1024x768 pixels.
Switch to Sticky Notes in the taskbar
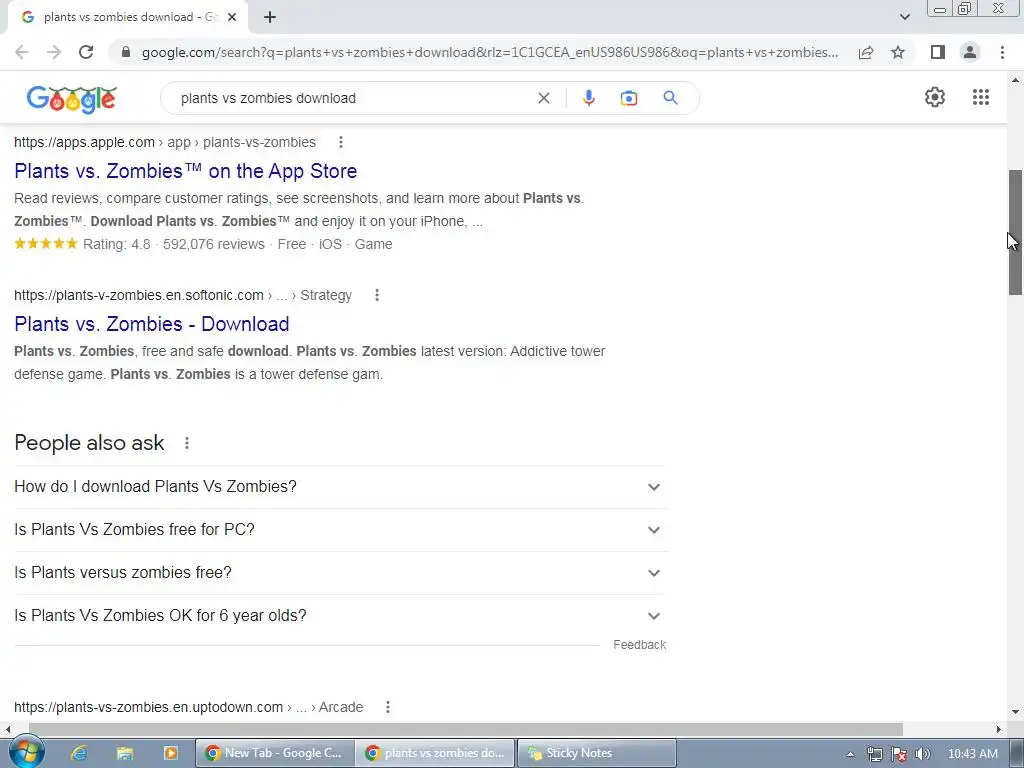point(597,753)
